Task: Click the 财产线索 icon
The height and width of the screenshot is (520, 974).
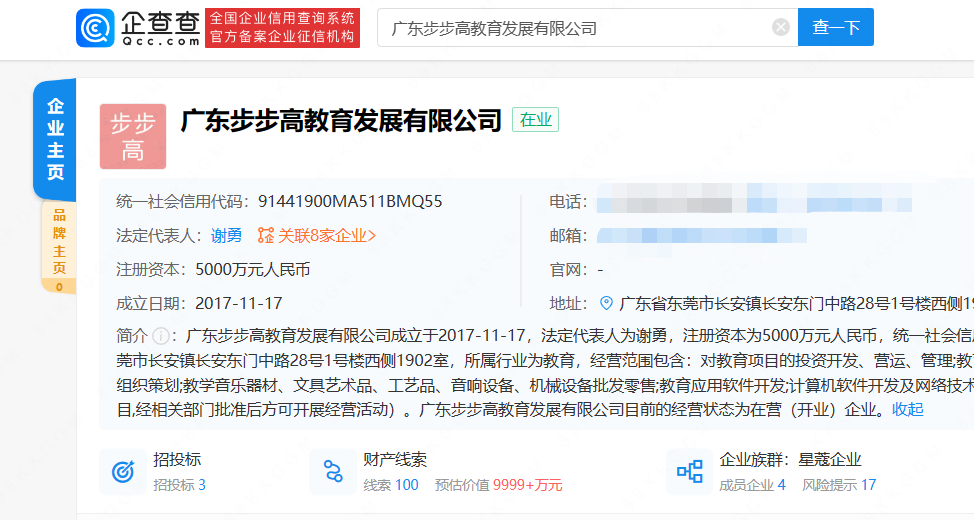Action: click(333, 472)
